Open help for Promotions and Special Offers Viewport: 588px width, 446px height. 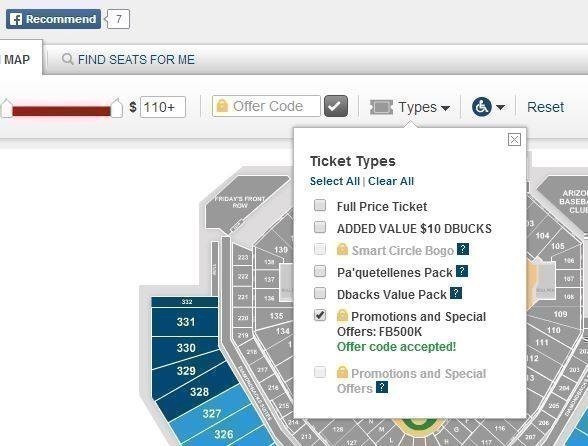click(x=382, y=387)
